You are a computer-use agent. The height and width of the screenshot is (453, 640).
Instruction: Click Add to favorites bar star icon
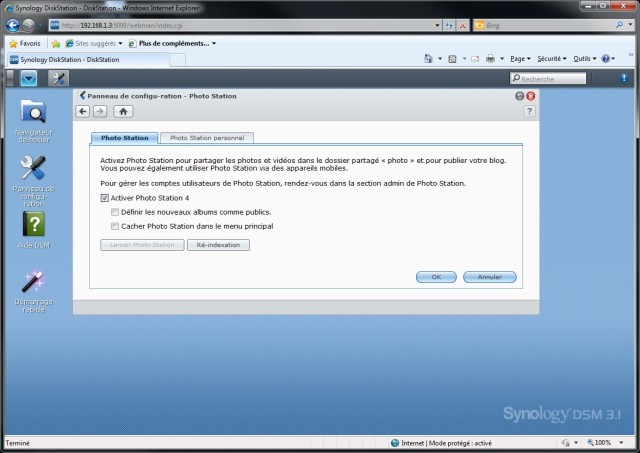56,43
